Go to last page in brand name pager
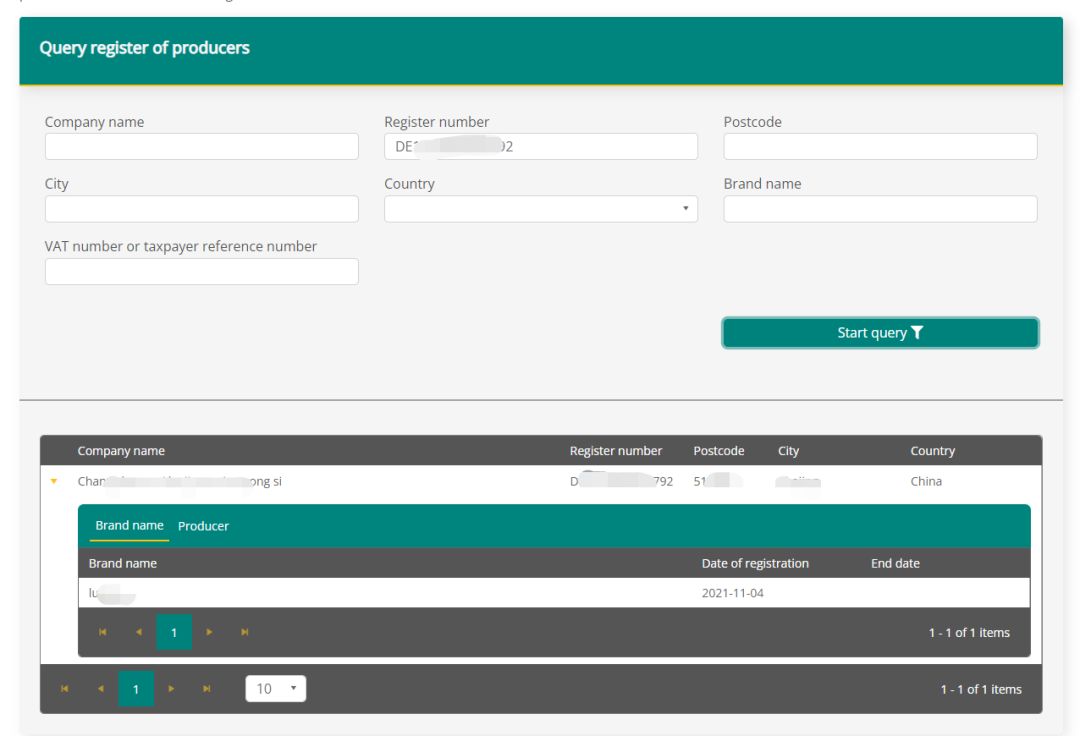The width and height of the screenshot is (1080, 736). (x=245, y=632)
